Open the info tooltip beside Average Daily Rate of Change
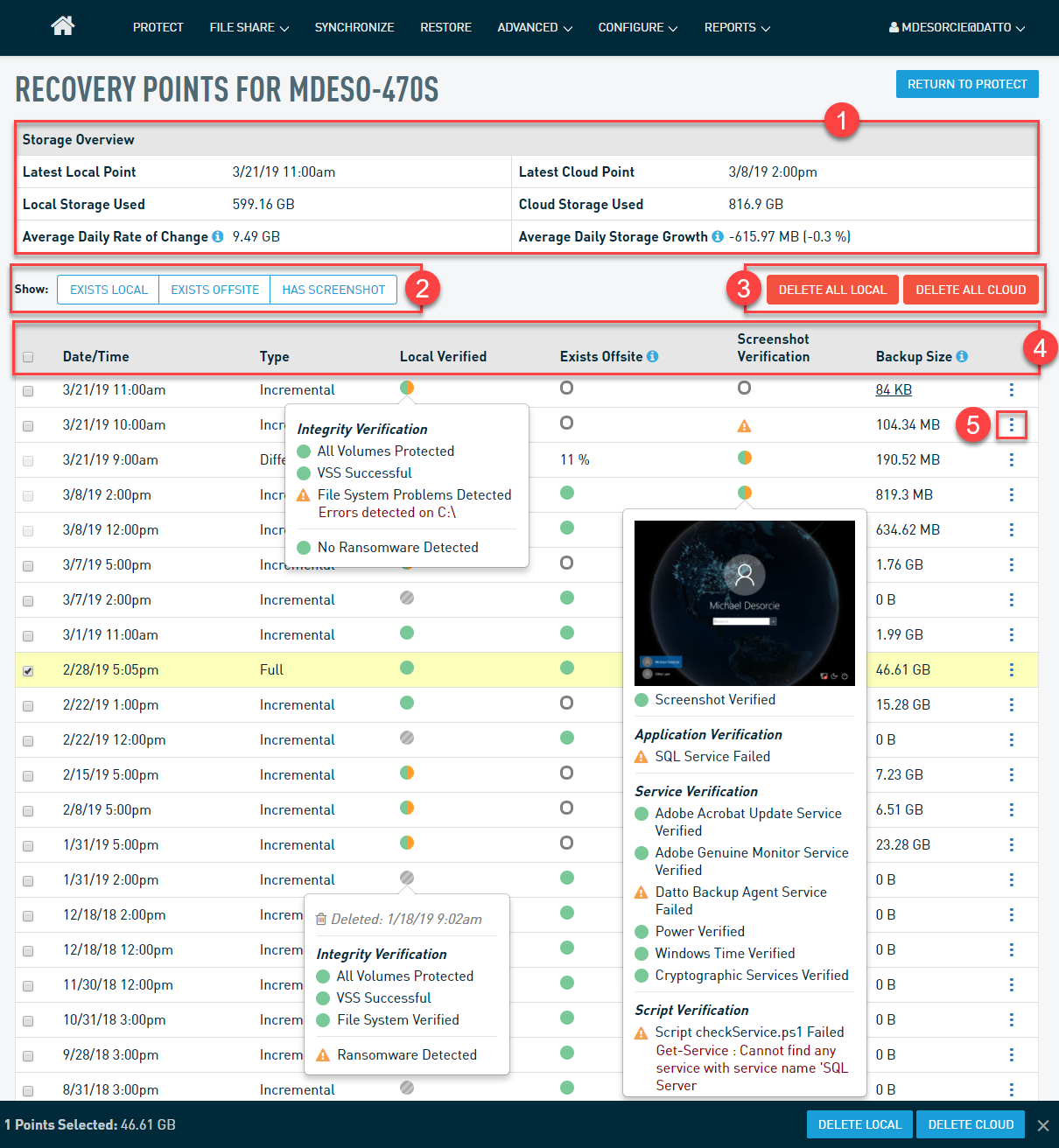 [217, 235]
